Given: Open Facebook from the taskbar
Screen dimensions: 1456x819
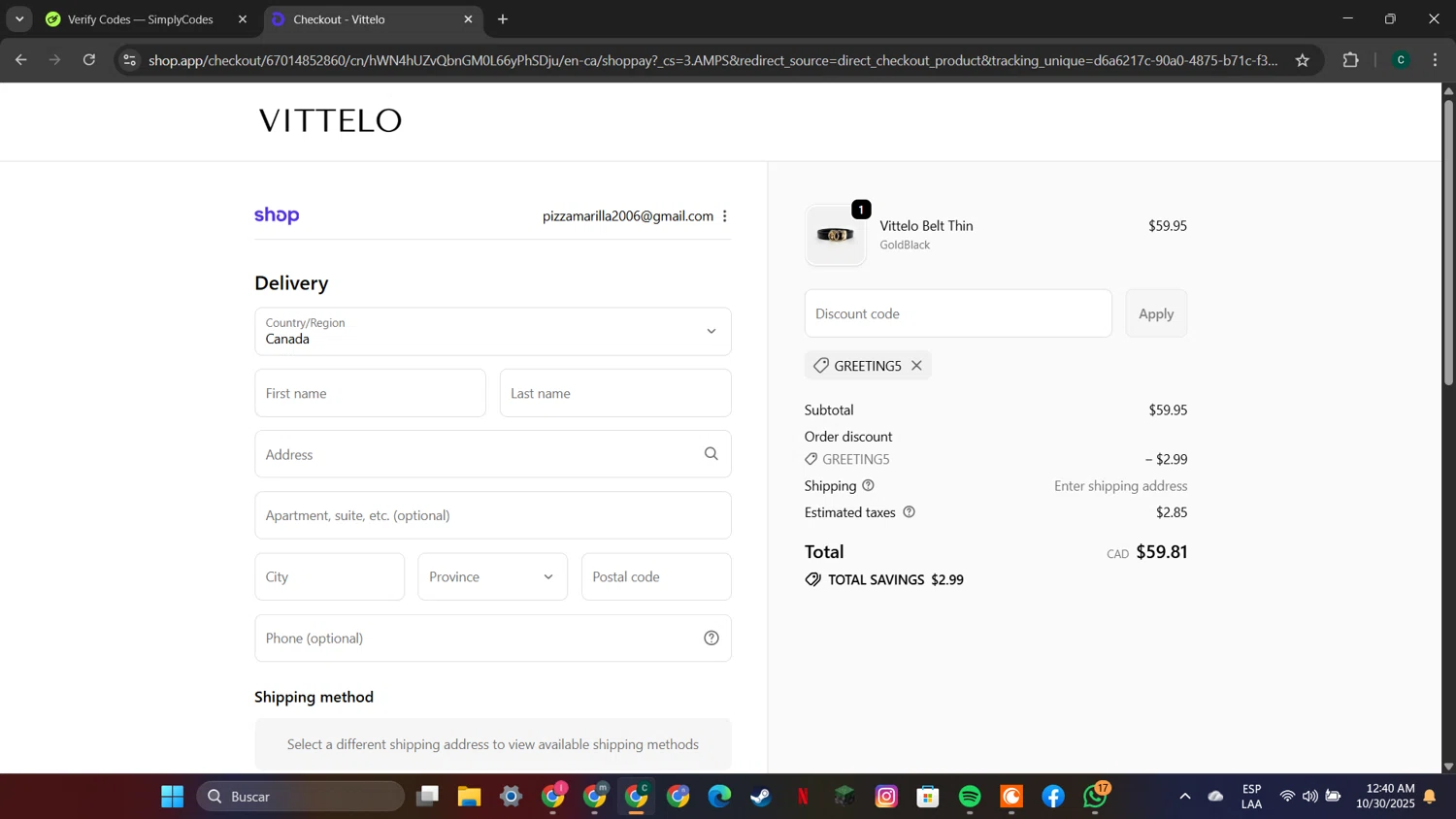Looking at the screenshot, I should (1053, 797).
